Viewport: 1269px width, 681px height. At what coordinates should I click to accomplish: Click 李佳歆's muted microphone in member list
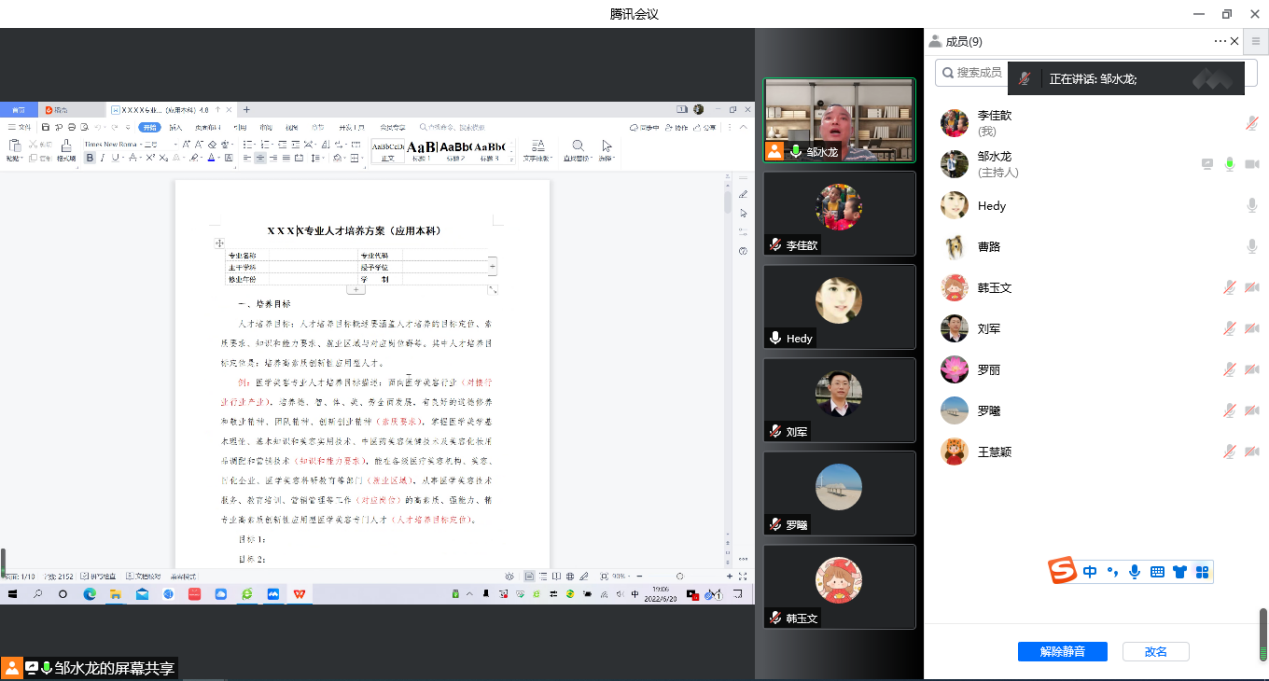point(1251,123)
